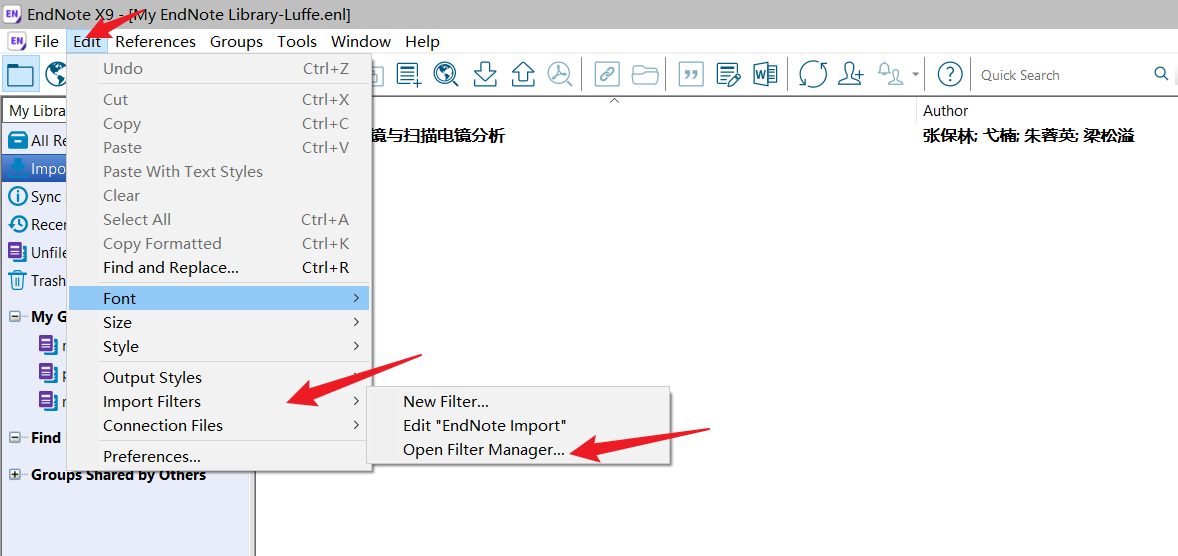Expand Groups Shared by Others

click(x=15, y=475)
